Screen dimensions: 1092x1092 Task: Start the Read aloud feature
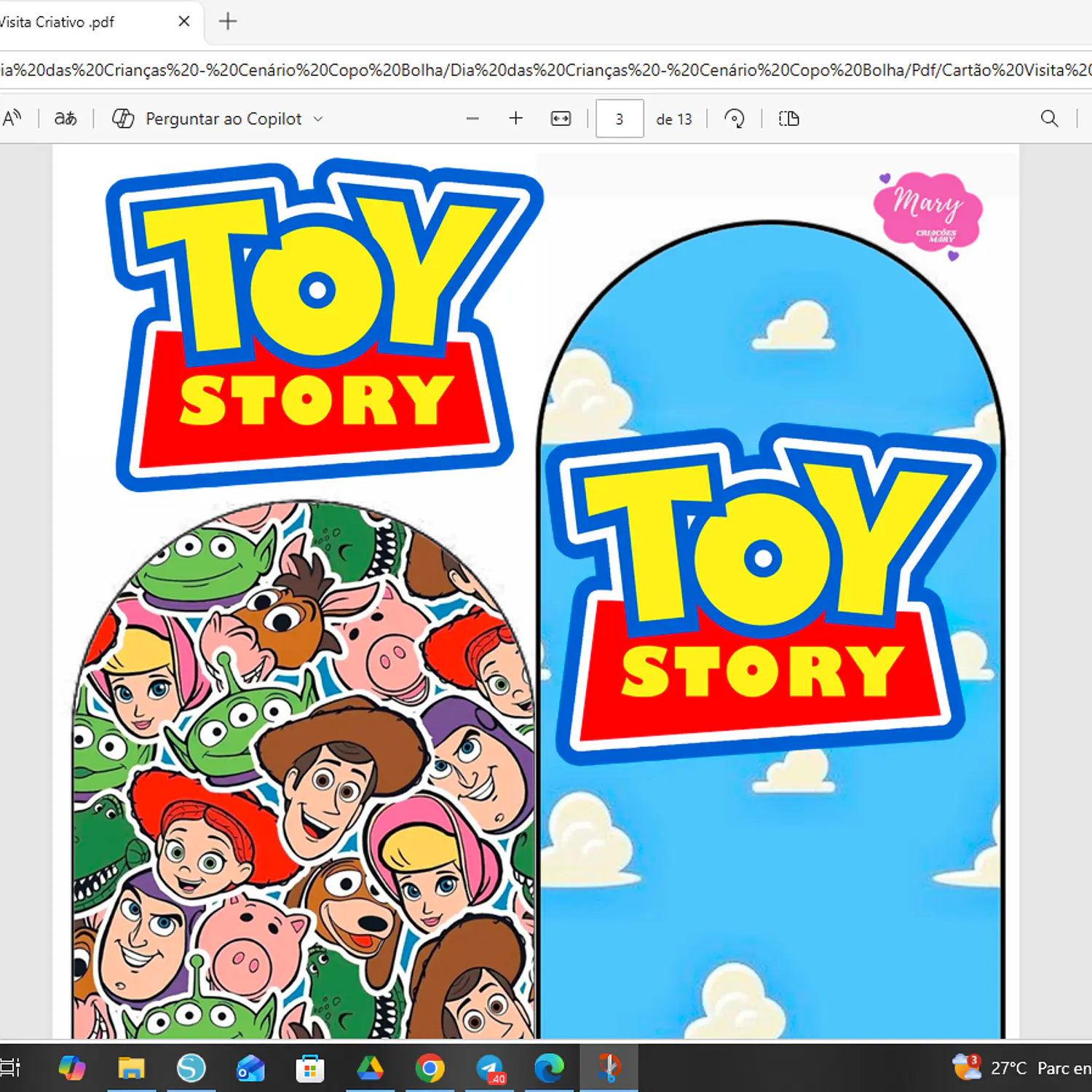coord(12,119)
